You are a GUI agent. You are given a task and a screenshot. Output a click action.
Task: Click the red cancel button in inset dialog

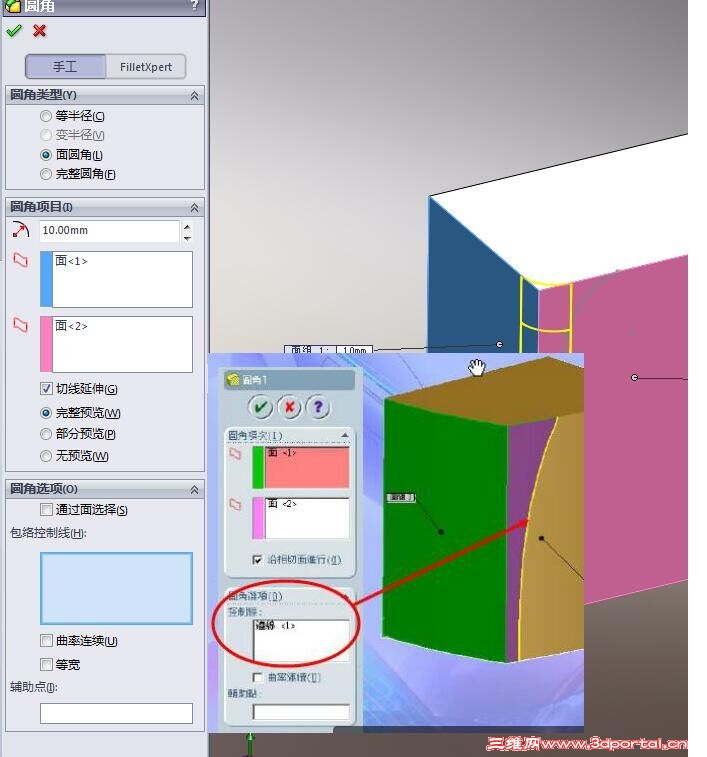(289, 407)
